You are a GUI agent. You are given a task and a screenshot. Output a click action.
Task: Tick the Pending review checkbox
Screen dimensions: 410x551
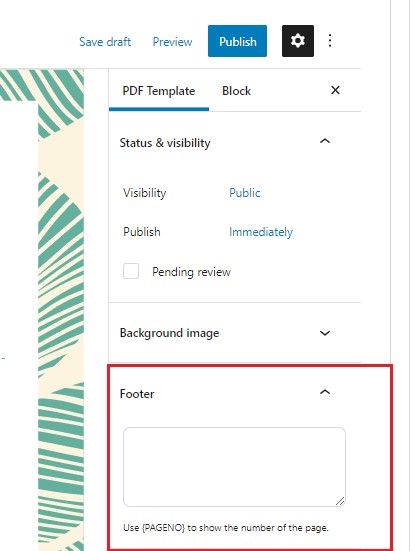131,271
